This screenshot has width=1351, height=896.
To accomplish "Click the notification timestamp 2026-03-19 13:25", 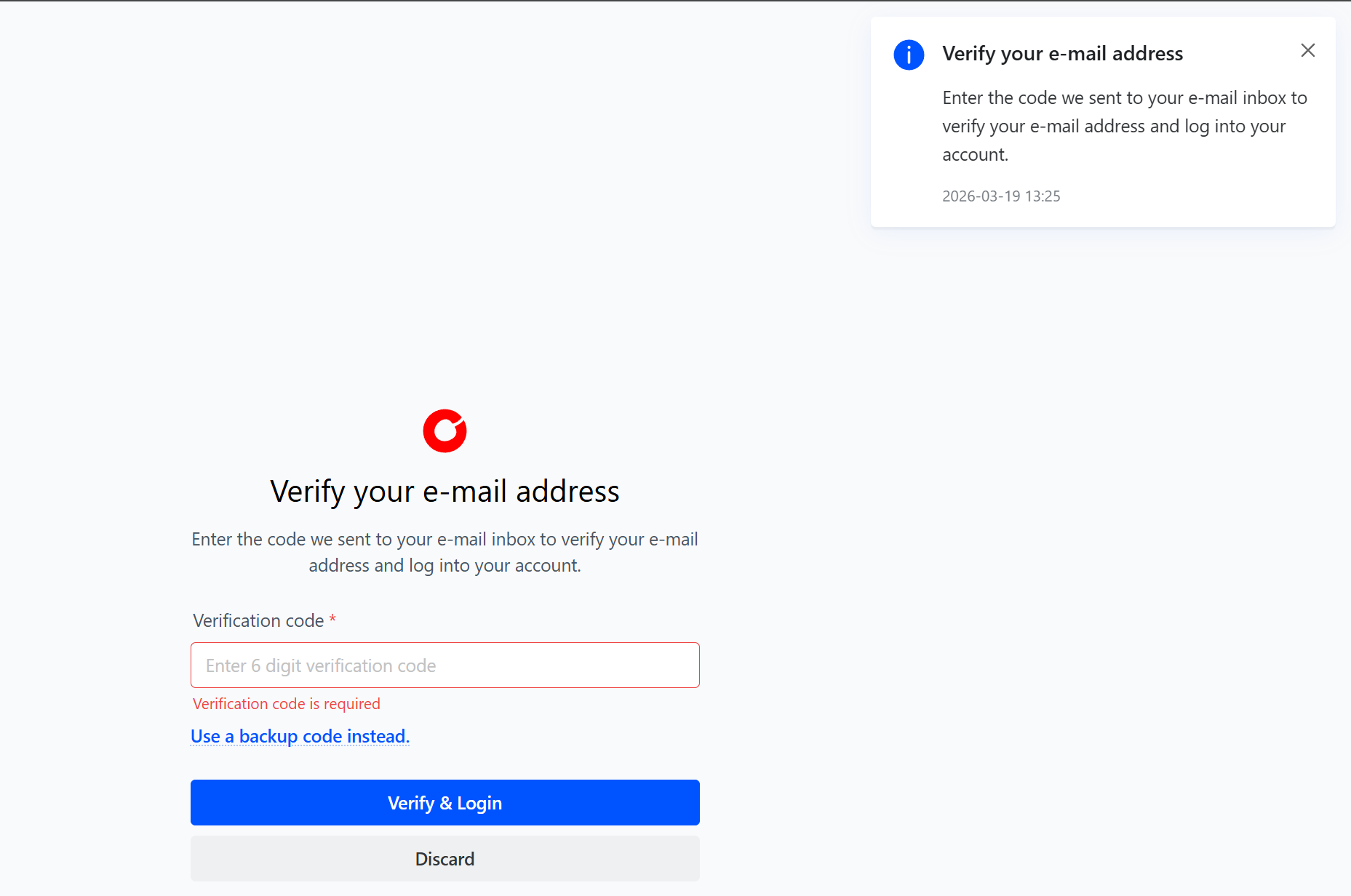I will pos(1001,196).
